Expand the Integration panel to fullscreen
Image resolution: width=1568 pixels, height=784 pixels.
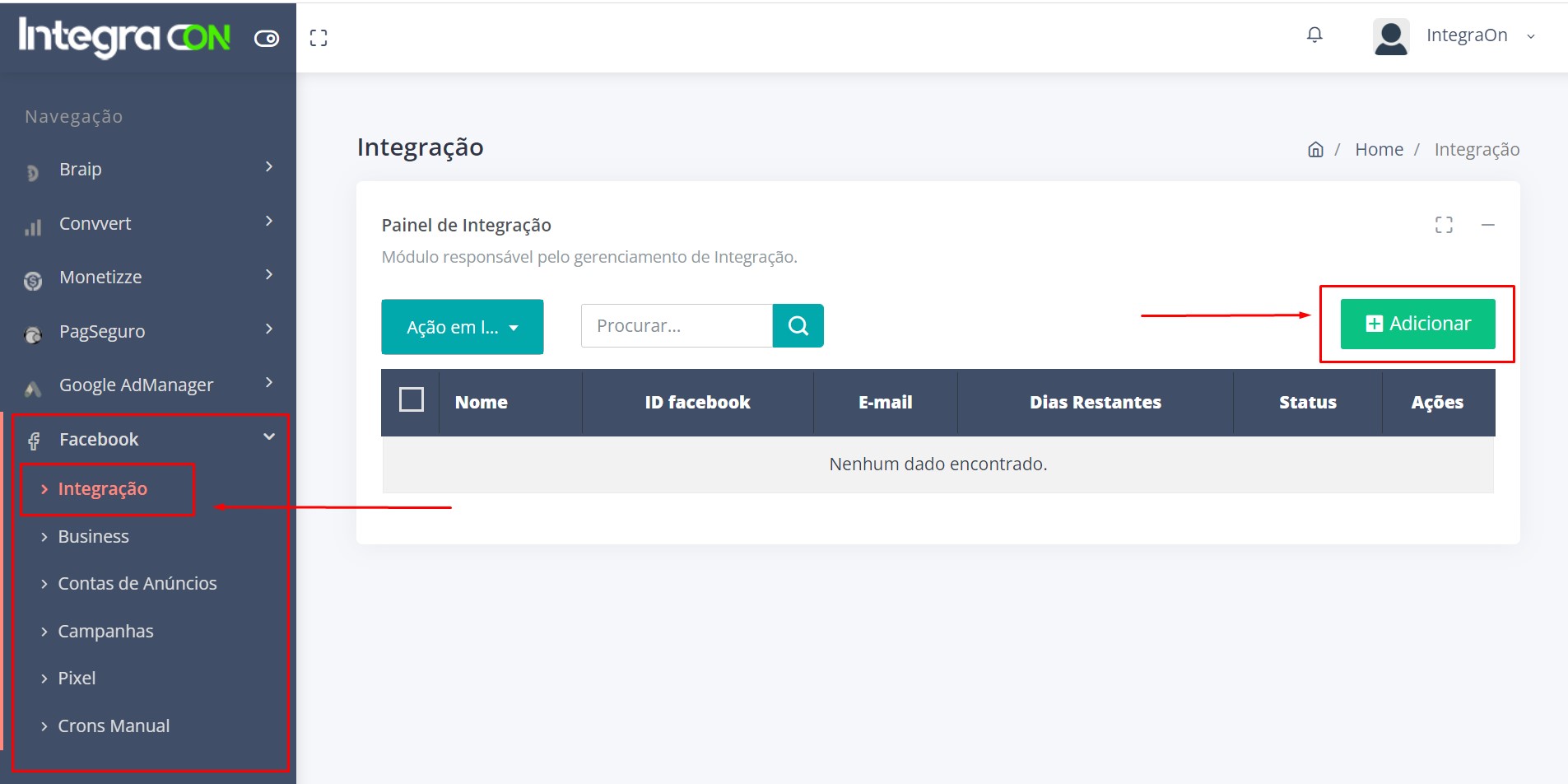[1444, 225]
